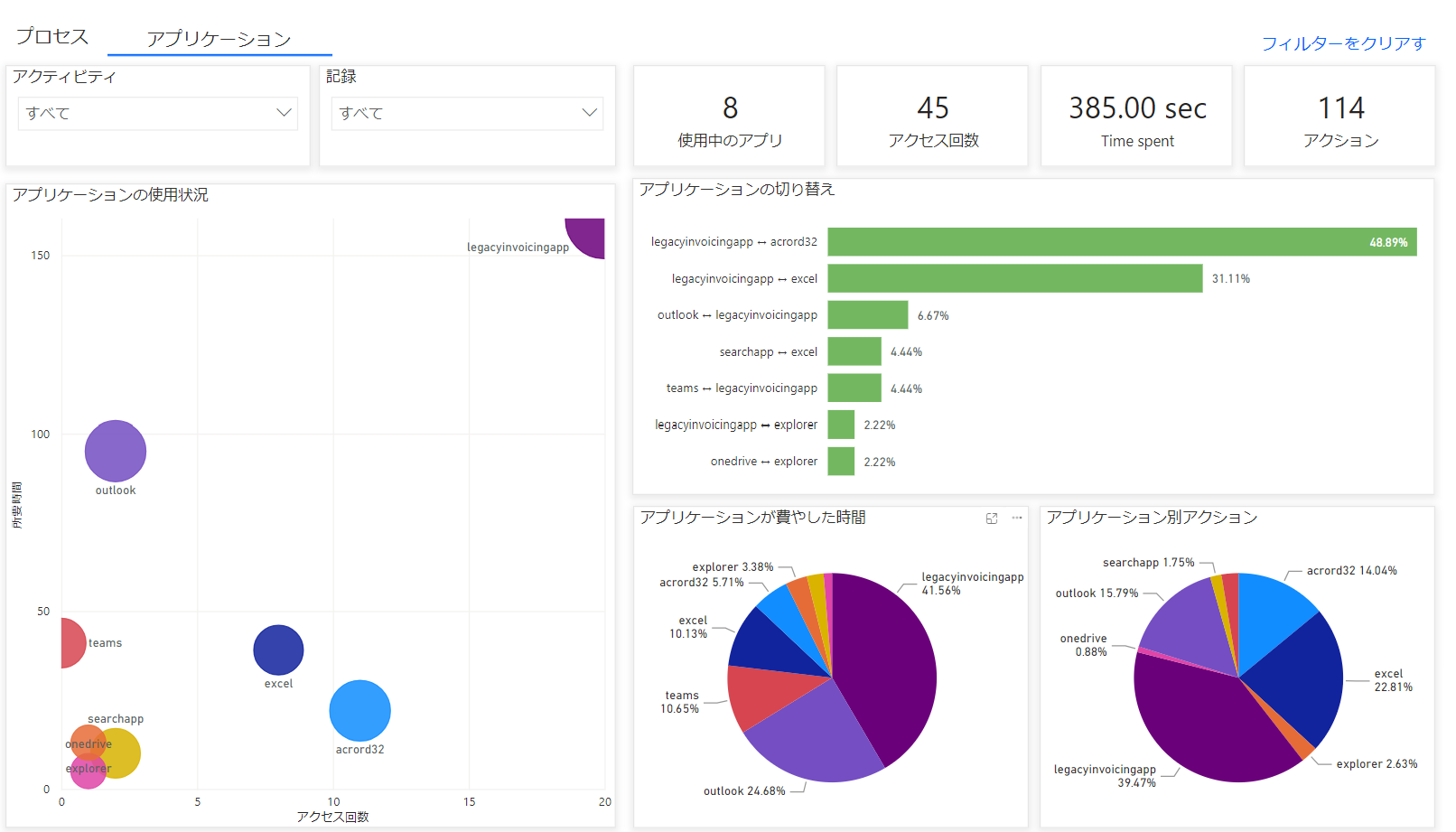Switch to the プロセス tab
Viewport: 1456px width, 832px height.
[x=52, y=36]
